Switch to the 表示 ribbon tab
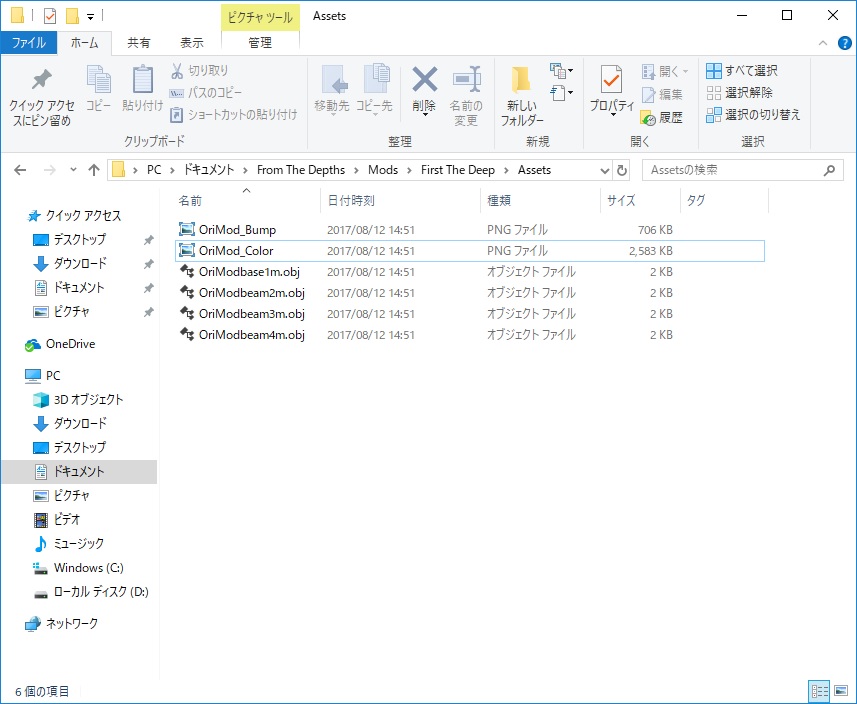 point(191,43)
